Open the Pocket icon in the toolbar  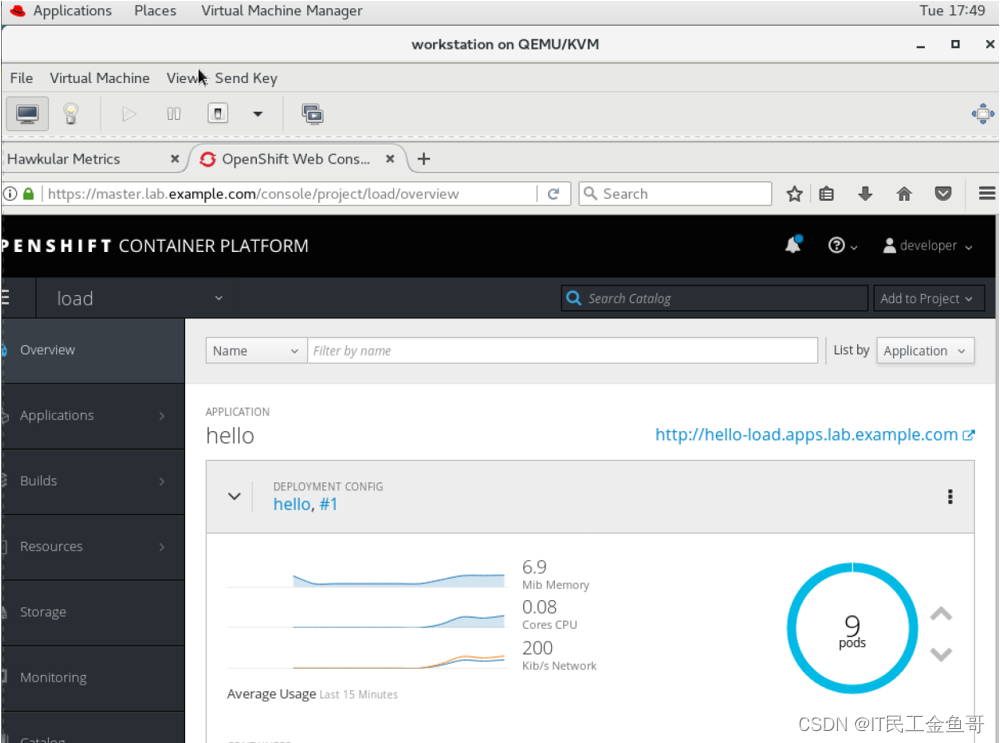point(943,194)
